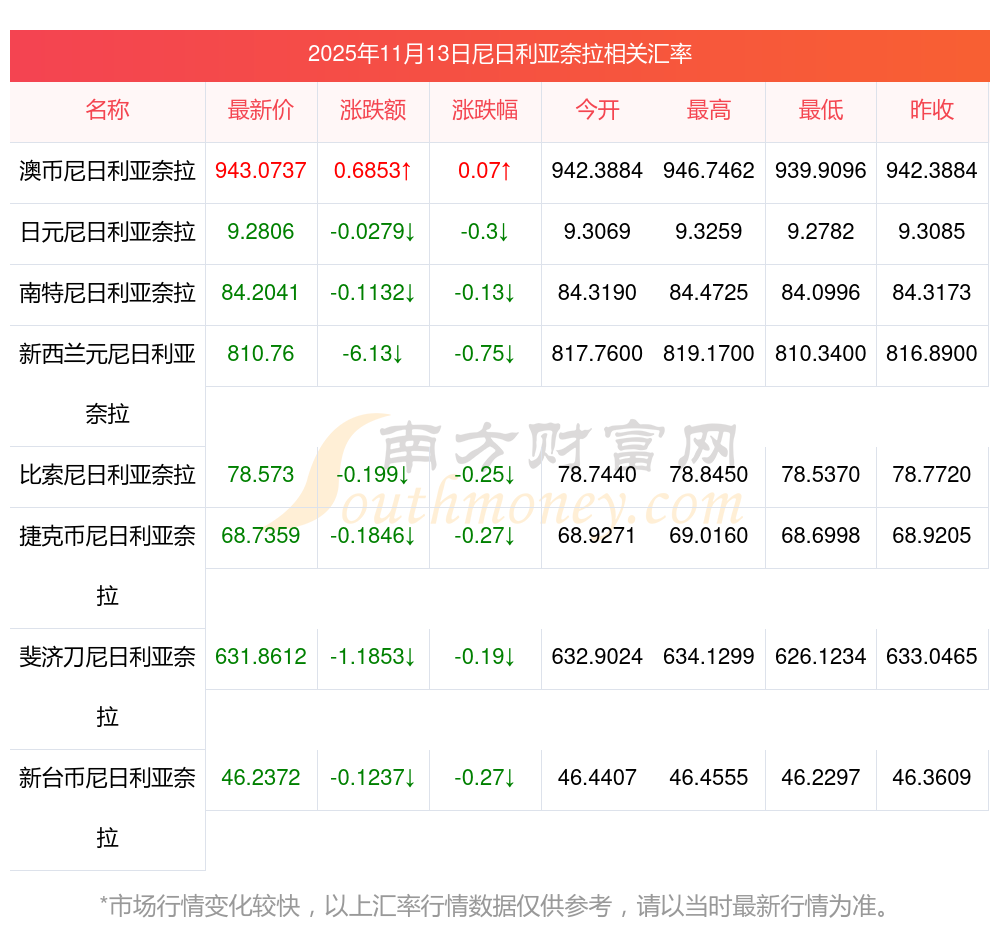The height and width of the screenshot is (937, 1000).
Task: Select the 新西兰元尼日利亚奈拉 row name
Action: tap(107, 383)
